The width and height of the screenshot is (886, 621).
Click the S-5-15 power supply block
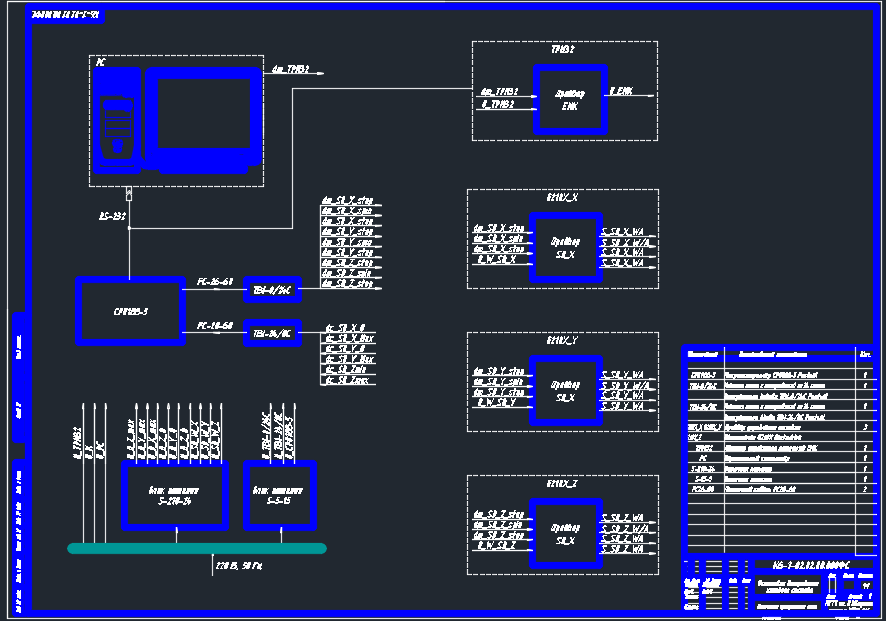coord(280,496)
